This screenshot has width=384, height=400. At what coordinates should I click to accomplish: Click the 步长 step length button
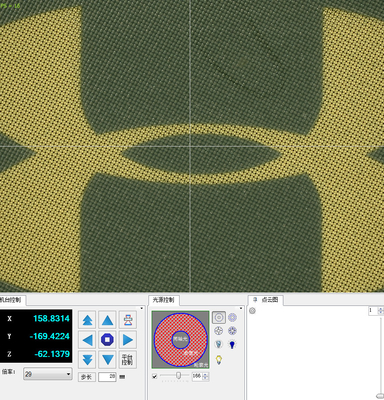tap(87, 377)
